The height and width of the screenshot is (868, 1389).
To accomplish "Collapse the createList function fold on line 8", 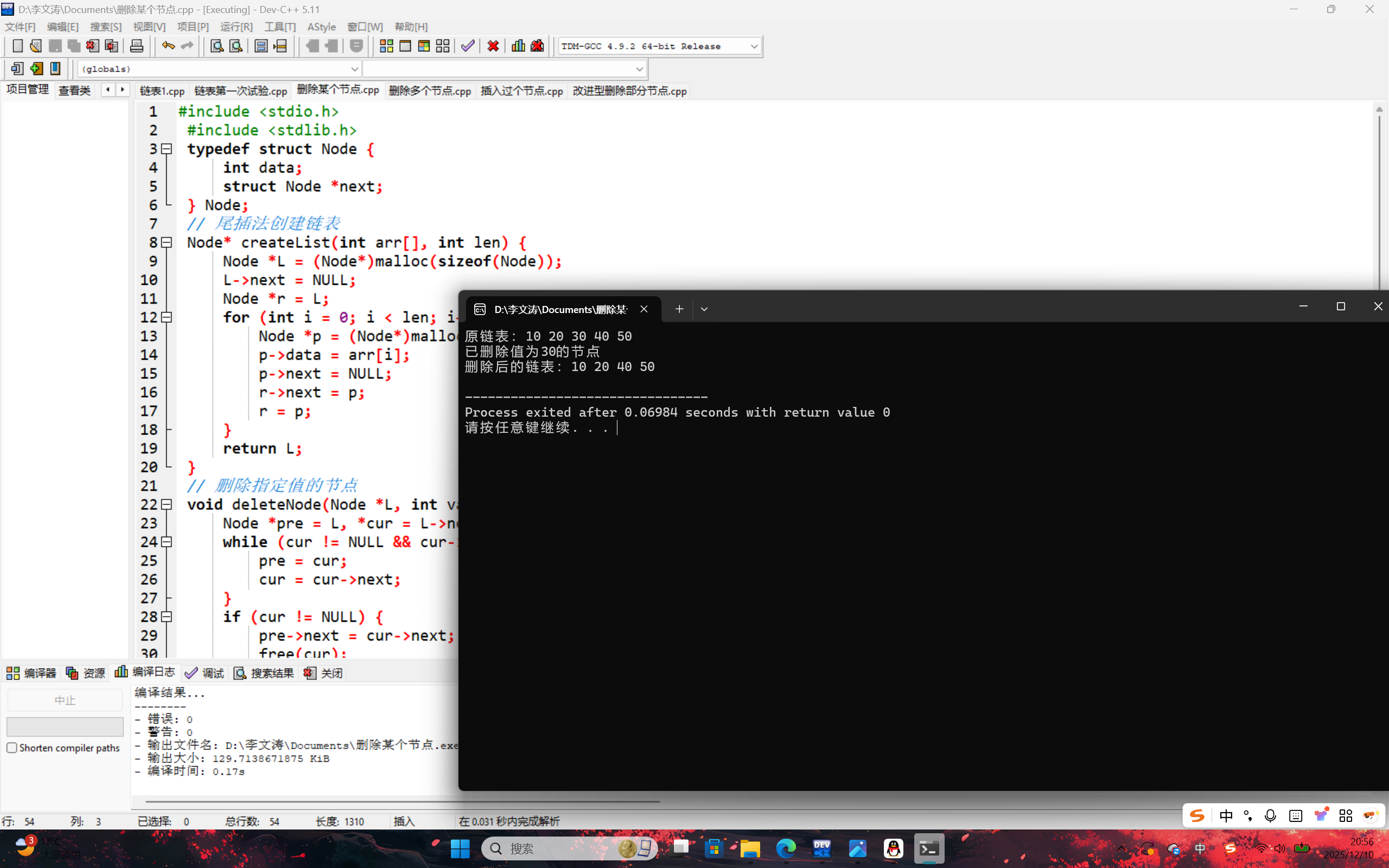I will pyautogui.click(x=167, y=243).
